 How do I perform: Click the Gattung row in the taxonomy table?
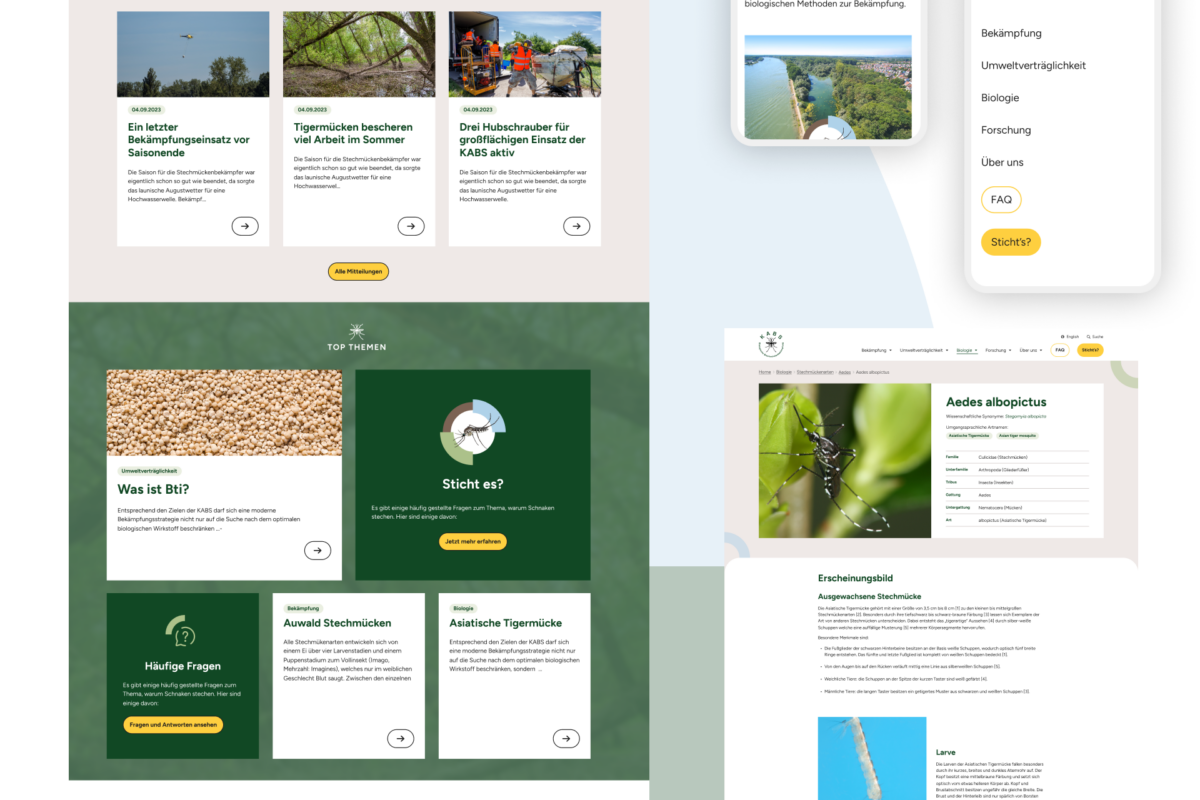[1017, 494]
